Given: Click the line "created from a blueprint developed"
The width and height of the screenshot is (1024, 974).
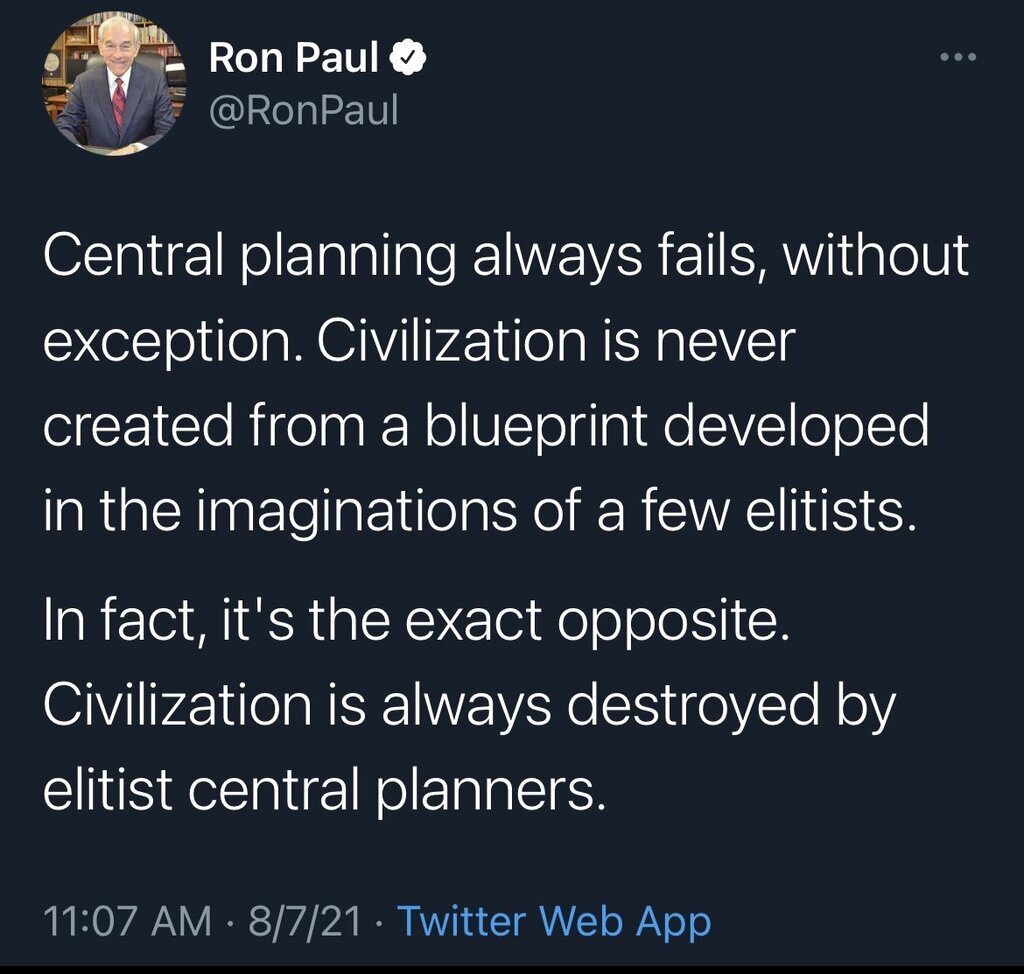Looking at the screenshot, I should tap(486, 427).
